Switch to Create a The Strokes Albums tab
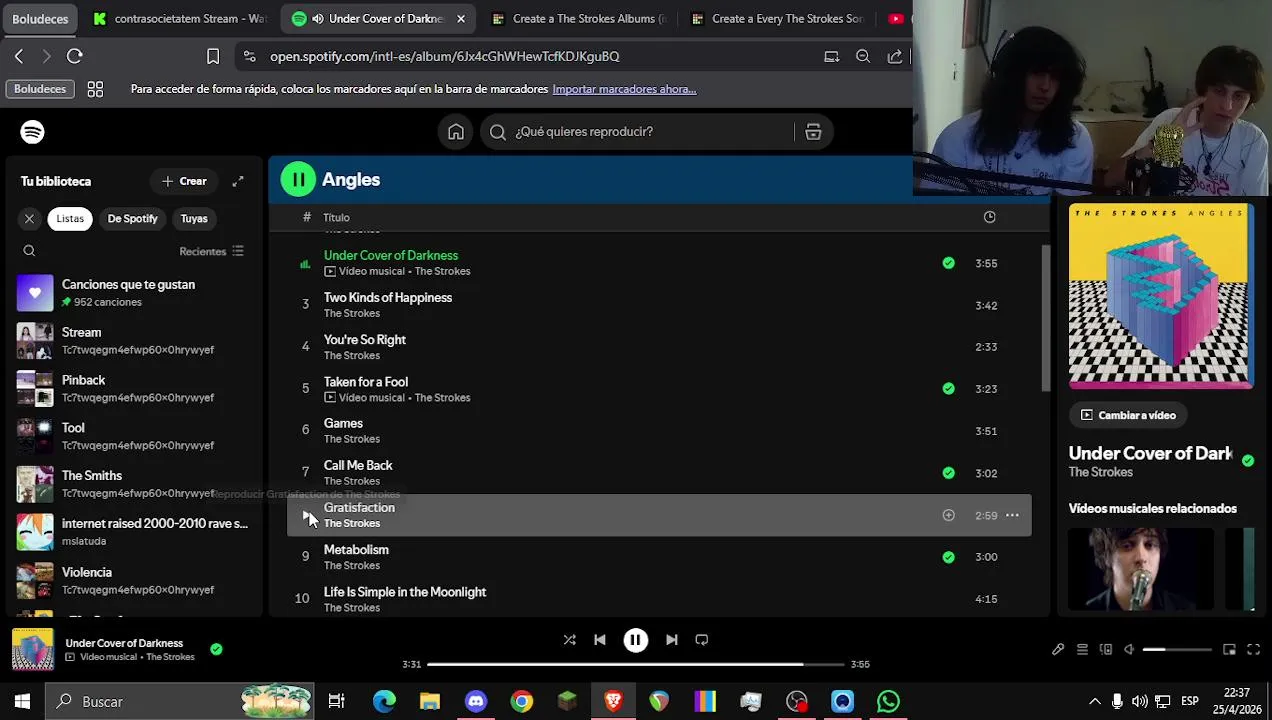The width and height of the screenshot is (1272, 720). [580, 19]
